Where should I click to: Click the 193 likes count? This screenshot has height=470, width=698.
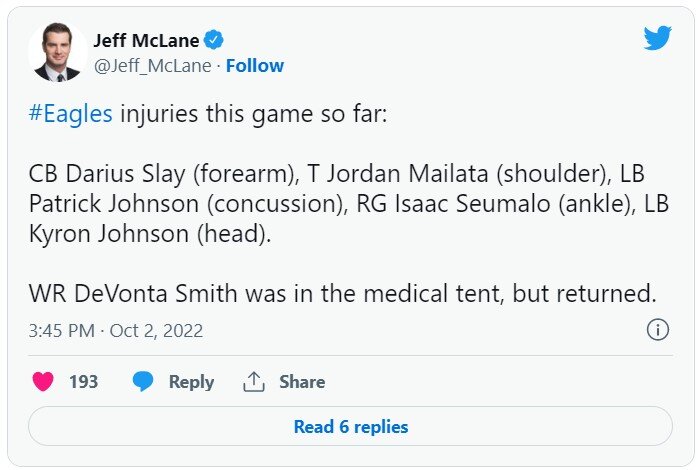83,382
